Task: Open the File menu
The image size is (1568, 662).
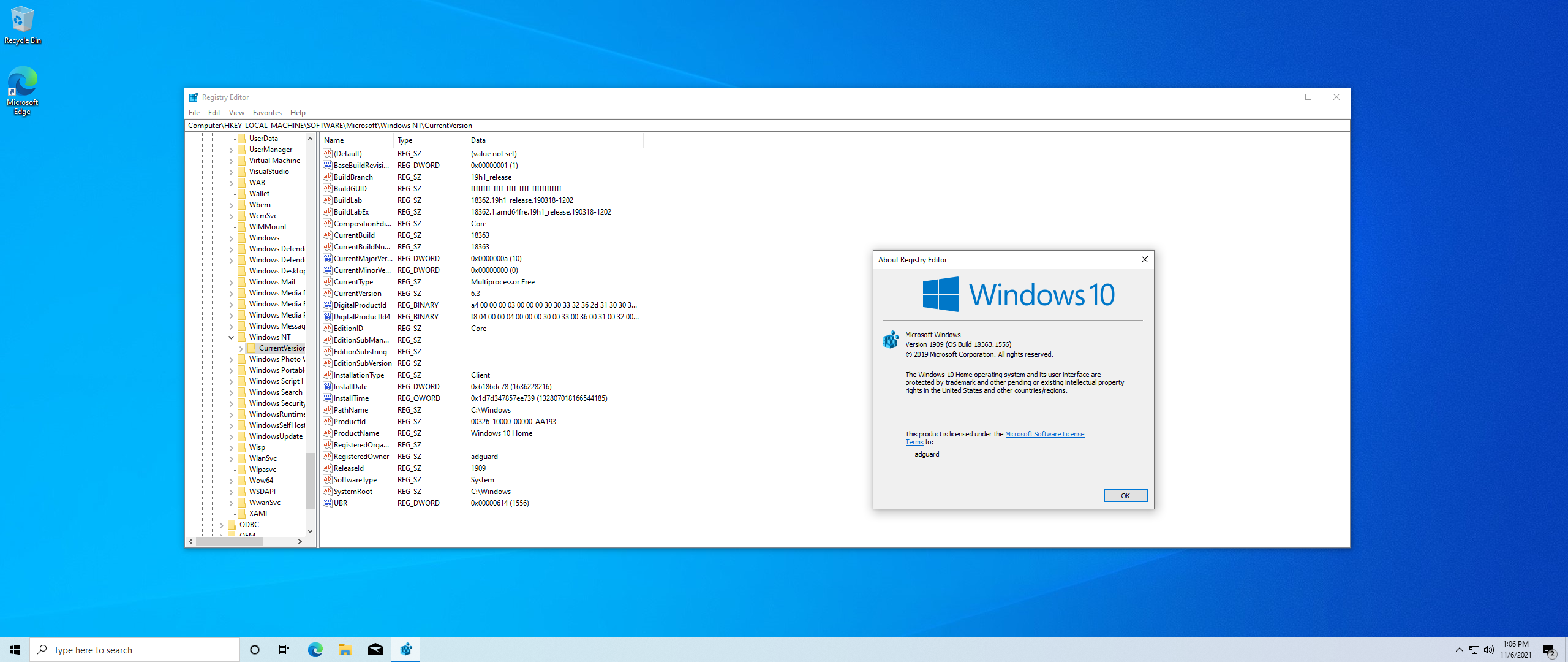Action: (x=194, y=113)
